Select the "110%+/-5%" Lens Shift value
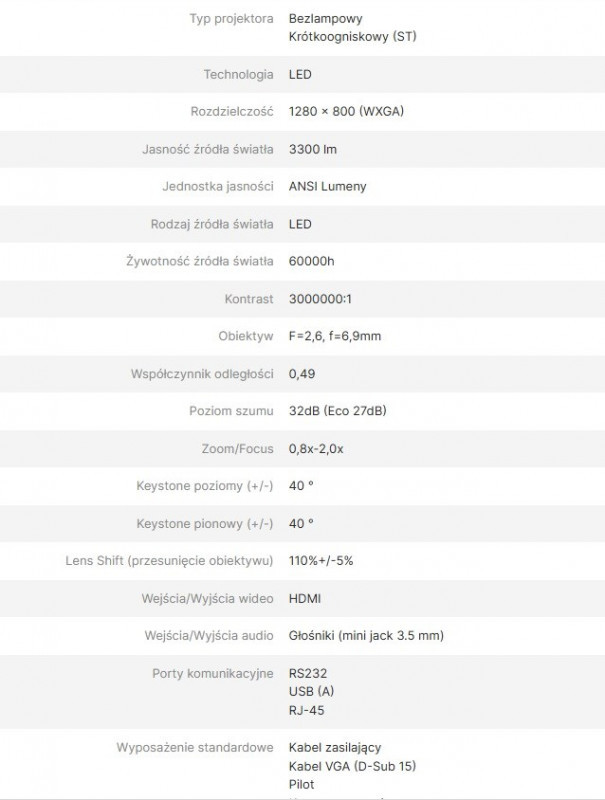This screenshot has height=800, width=605. click(x=320, y=561)
